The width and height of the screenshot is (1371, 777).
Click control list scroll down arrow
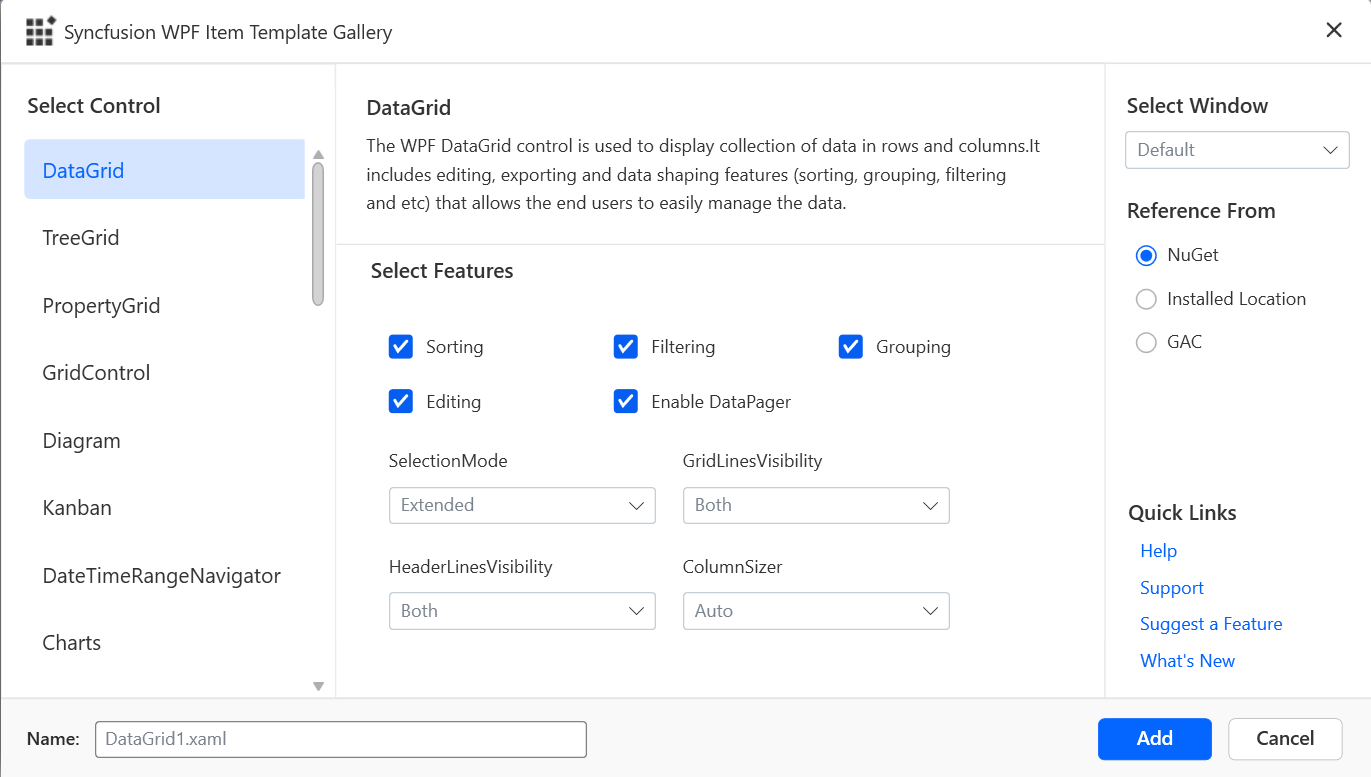pyautogui.click(x=318, y=686)
